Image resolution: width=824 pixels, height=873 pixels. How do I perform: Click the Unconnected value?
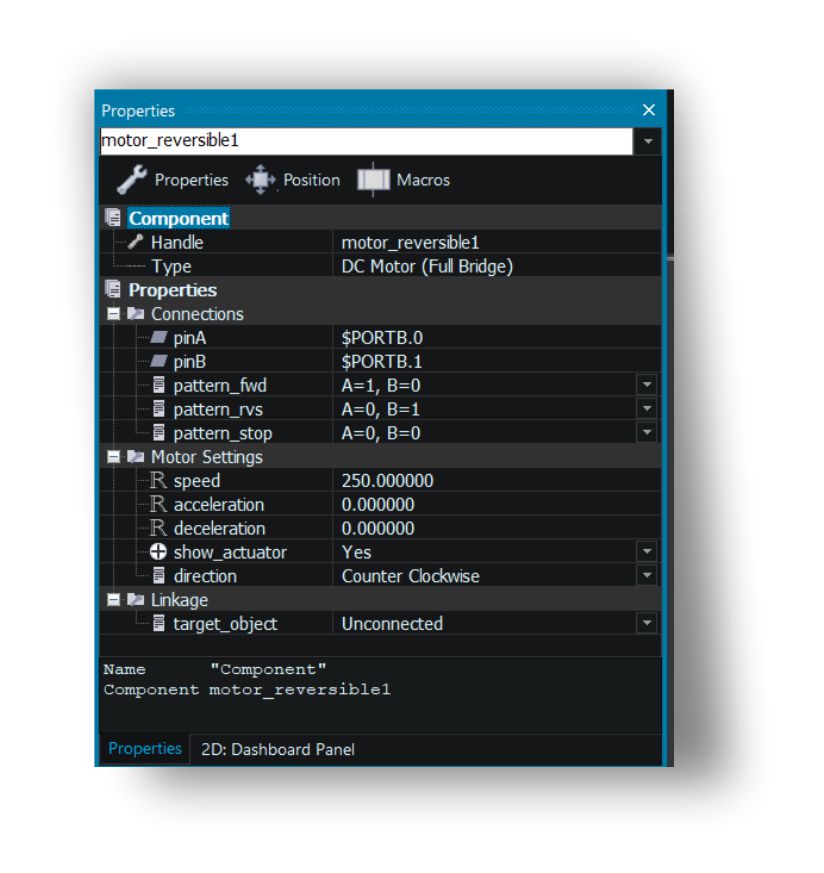392,624
